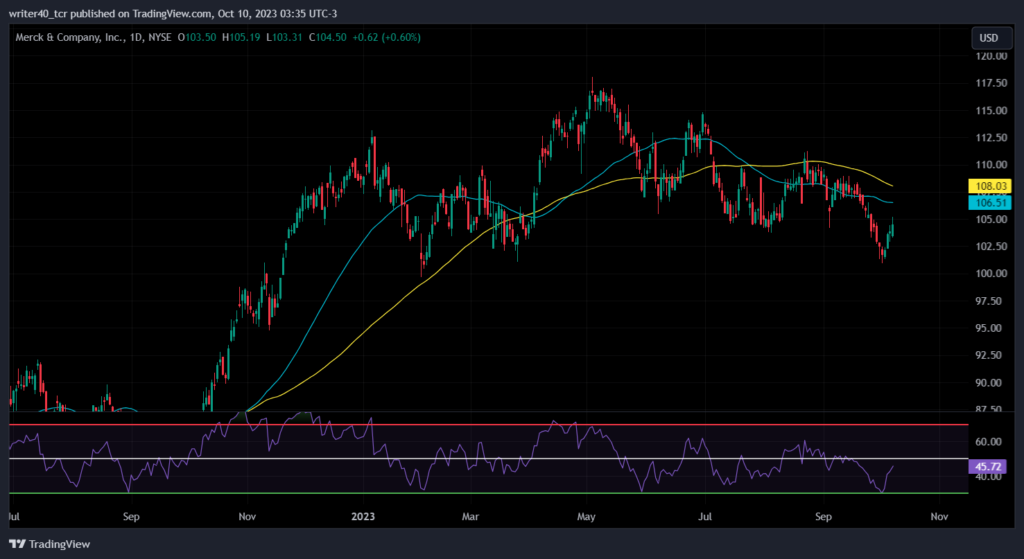The height and width of the screenshot is (559, 1024).
Task: Click the Merck & Company, Inc. symbol title
Action: [x=69, y=38]
